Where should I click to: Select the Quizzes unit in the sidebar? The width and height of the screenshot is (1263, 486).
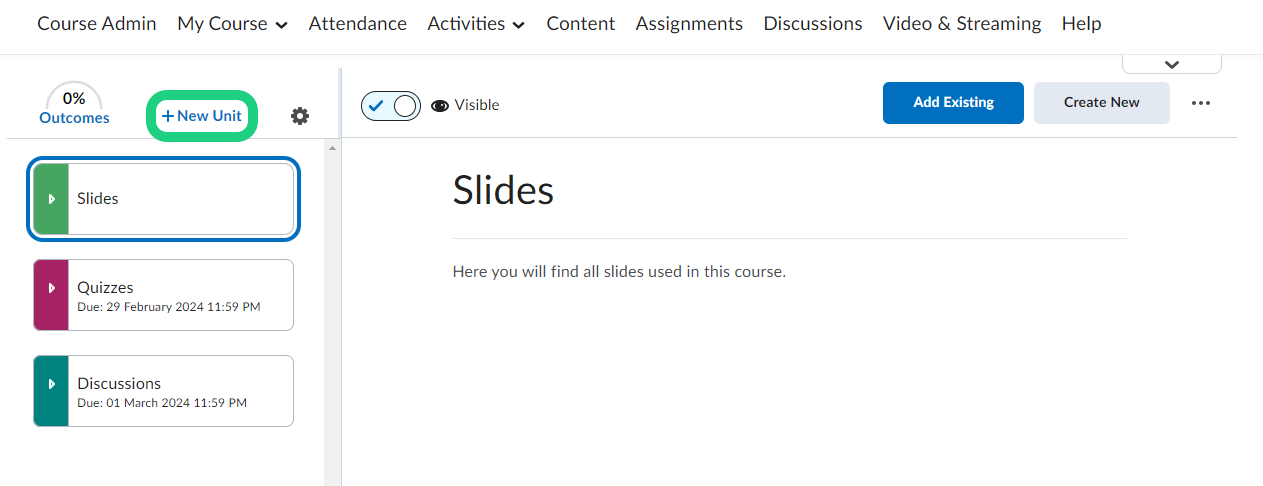(x=180, y=295)
